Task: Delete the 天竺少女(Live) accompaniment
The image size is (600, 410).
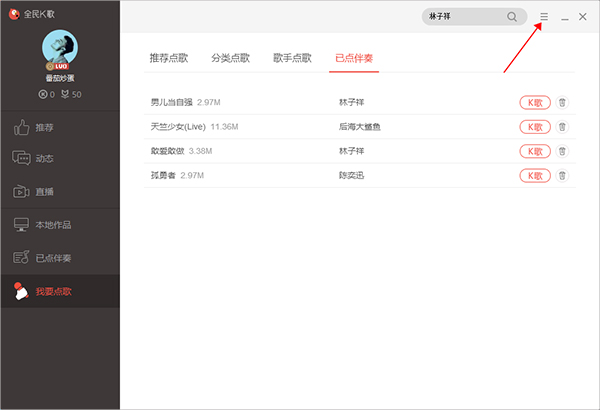Action: pos(562,127)
